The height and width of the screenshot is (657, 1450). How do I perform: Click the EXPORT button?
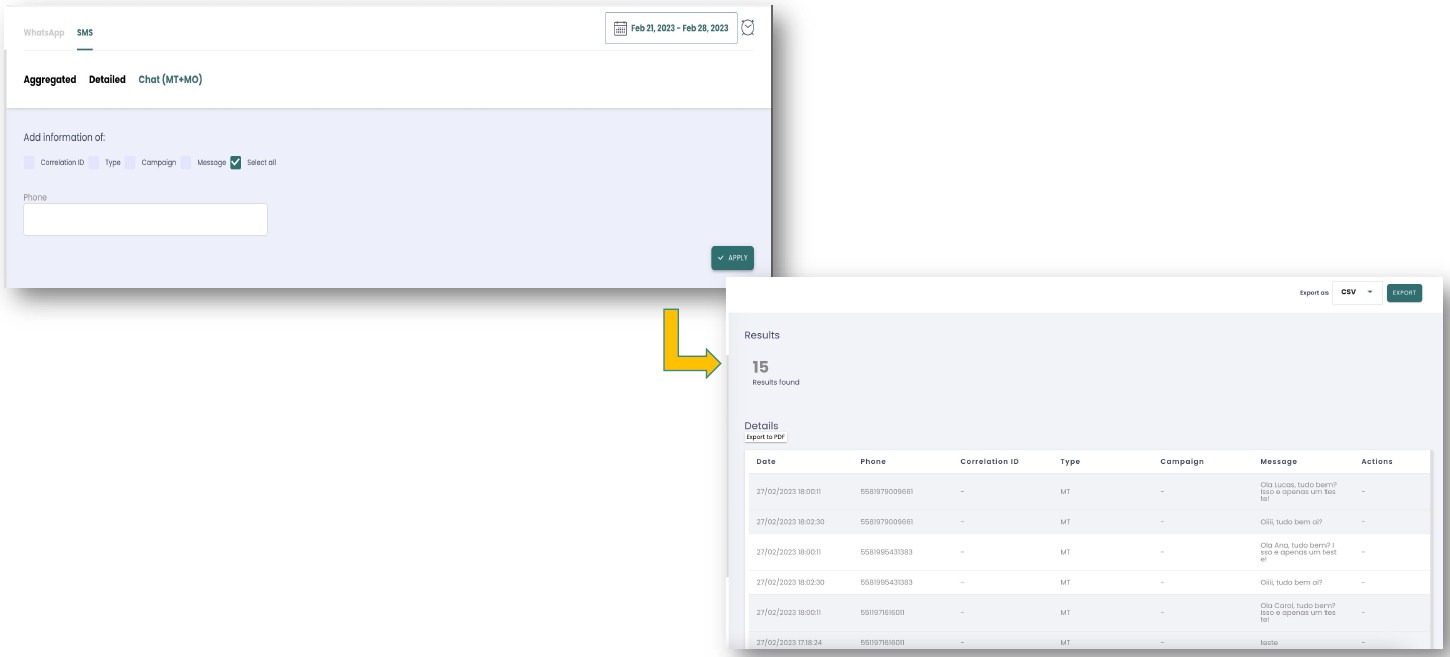pyautogui.click(x=1404, y=293)
